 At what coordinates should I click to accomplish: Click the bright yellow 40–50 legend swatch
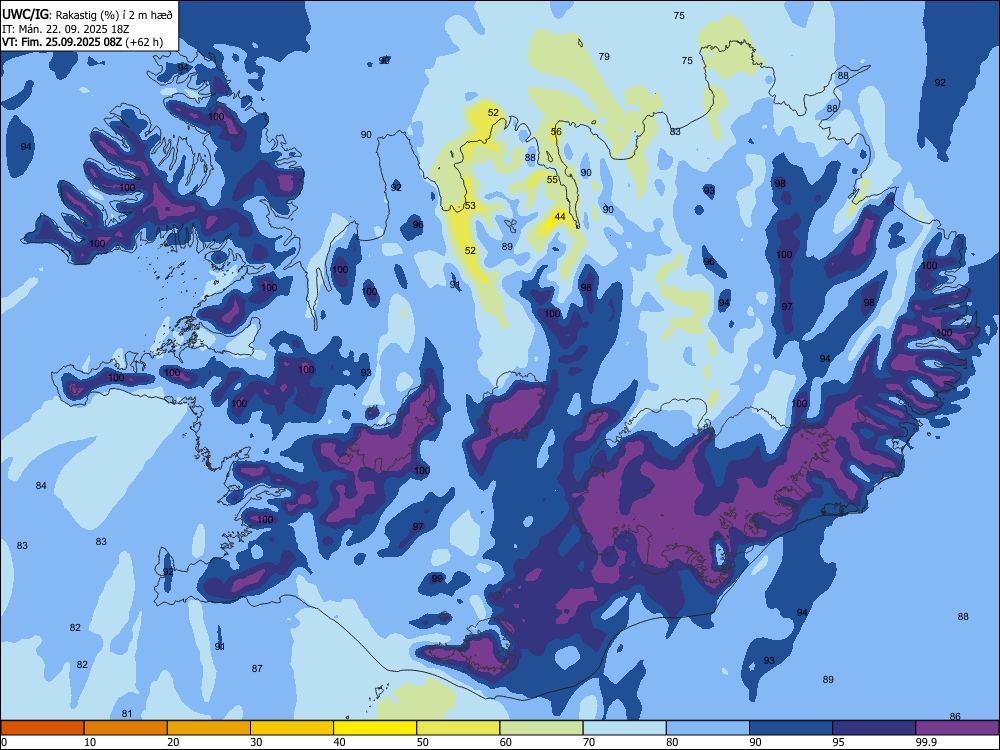click(x=375, y=728)
